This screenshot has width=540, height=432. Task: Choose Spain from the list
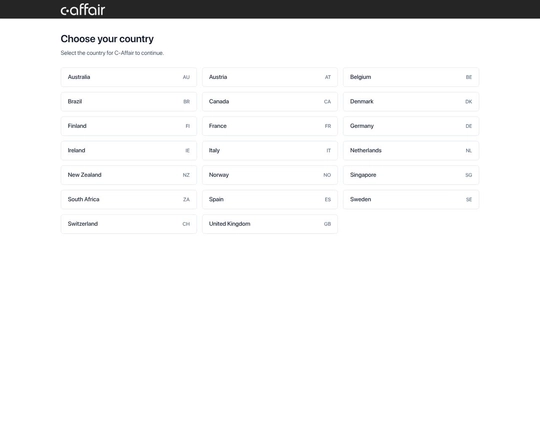270,199
